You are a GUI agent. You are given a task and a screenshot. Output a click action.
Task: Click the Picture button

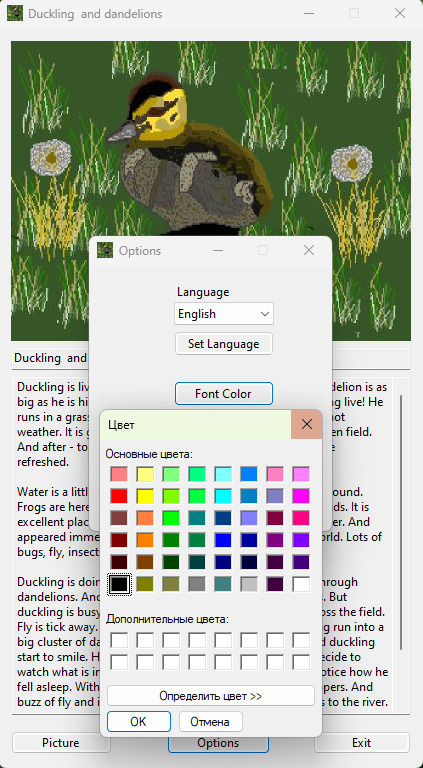61,743
